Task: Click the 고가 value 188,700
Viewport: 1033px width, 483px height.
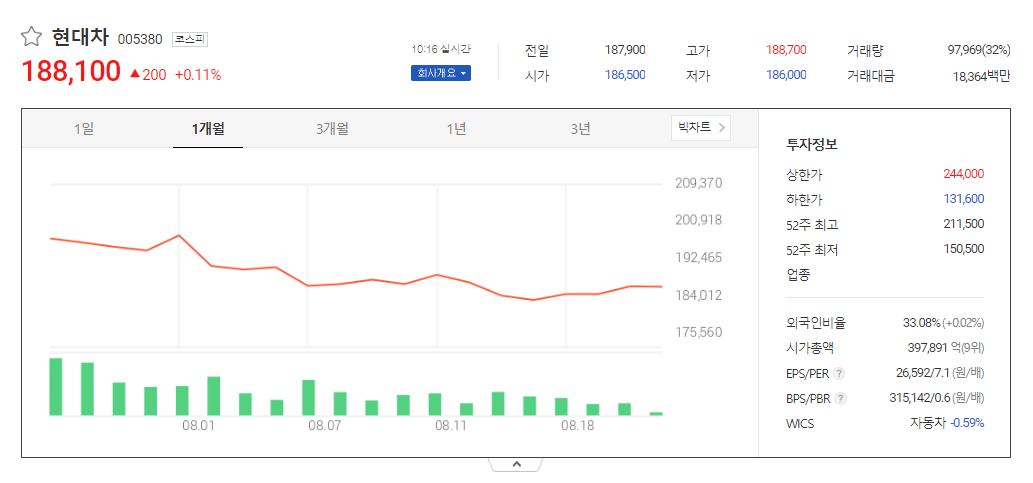Action: [786, 50]
